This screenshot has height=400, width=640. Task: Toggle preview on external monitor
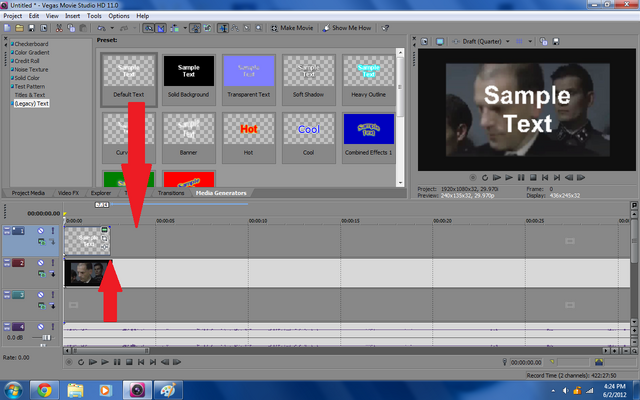coord(440,42)
